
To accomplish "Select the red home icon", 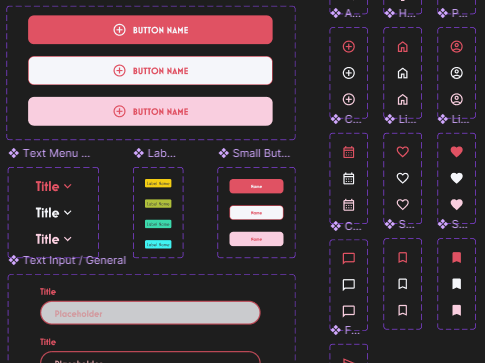I will coord(403,47).
